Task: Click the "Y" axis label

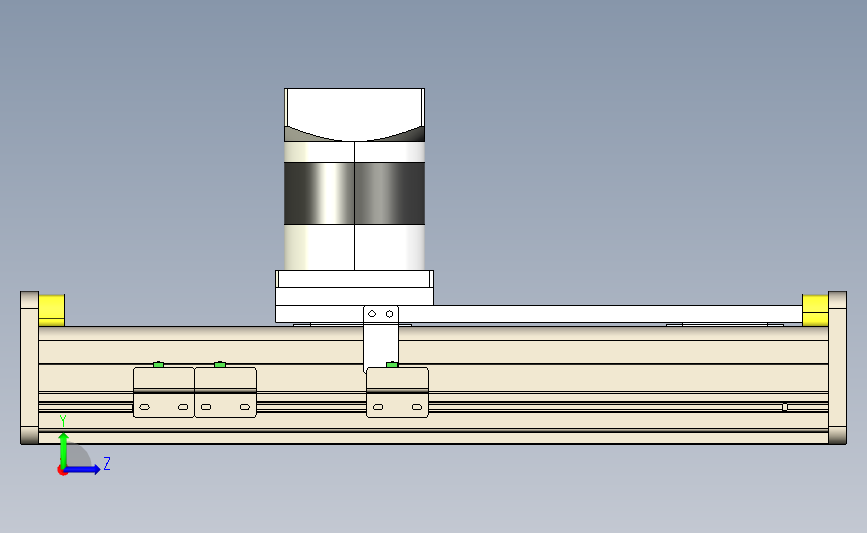Action: 63,421
